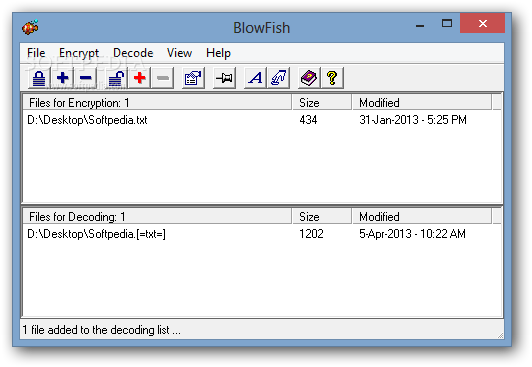Viewport: 532px width, 367px height.
Task: Click 'Files for Encryption: 1' column header
Action: (157, 102)
